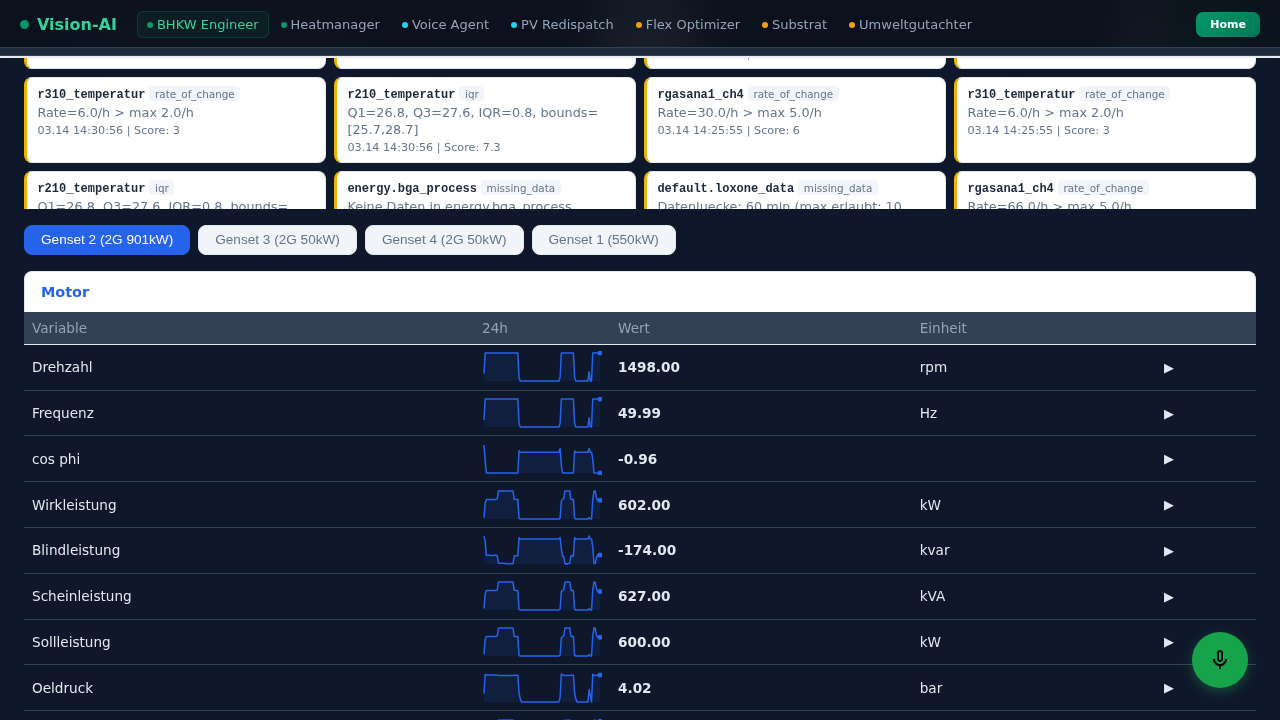Click the microphone voice assistant icon
The width and height of the screenshot is (1280, 720).
coord(1220,660)
